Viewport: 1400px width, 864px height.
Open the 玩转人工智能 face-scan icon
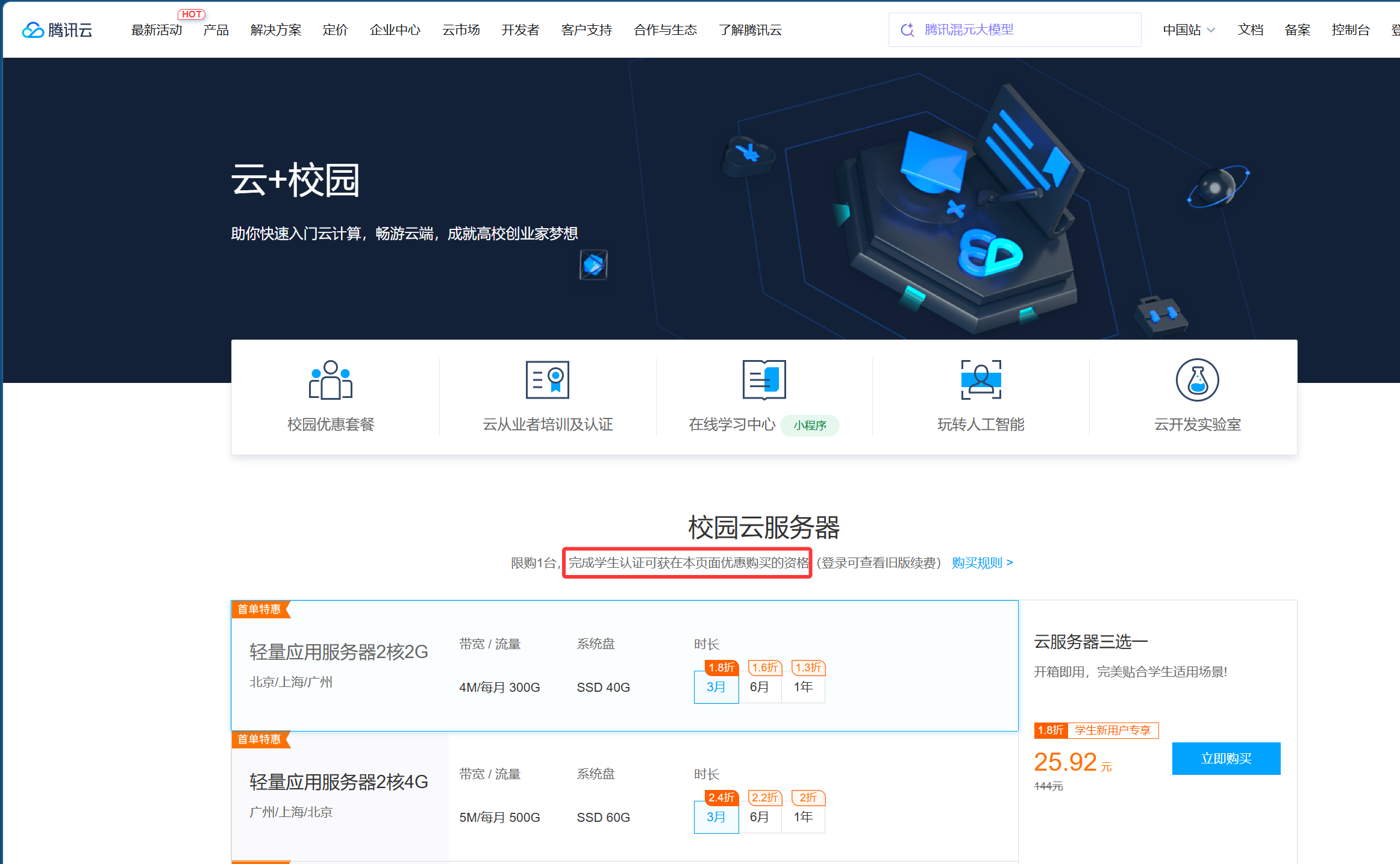point(981,380)
